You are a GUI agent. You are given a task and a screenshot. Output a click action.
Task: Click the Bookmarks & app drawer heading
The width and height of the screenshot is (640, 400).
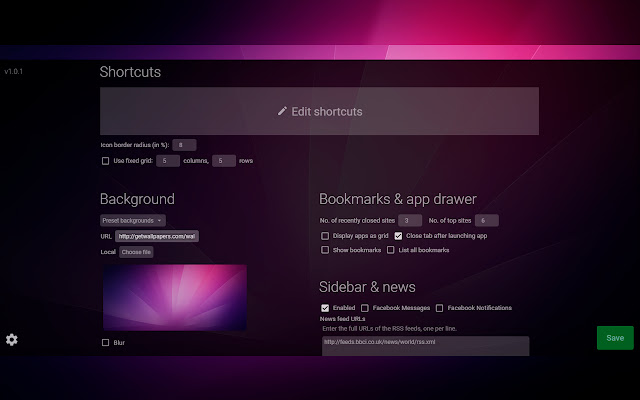coord(398,199)
